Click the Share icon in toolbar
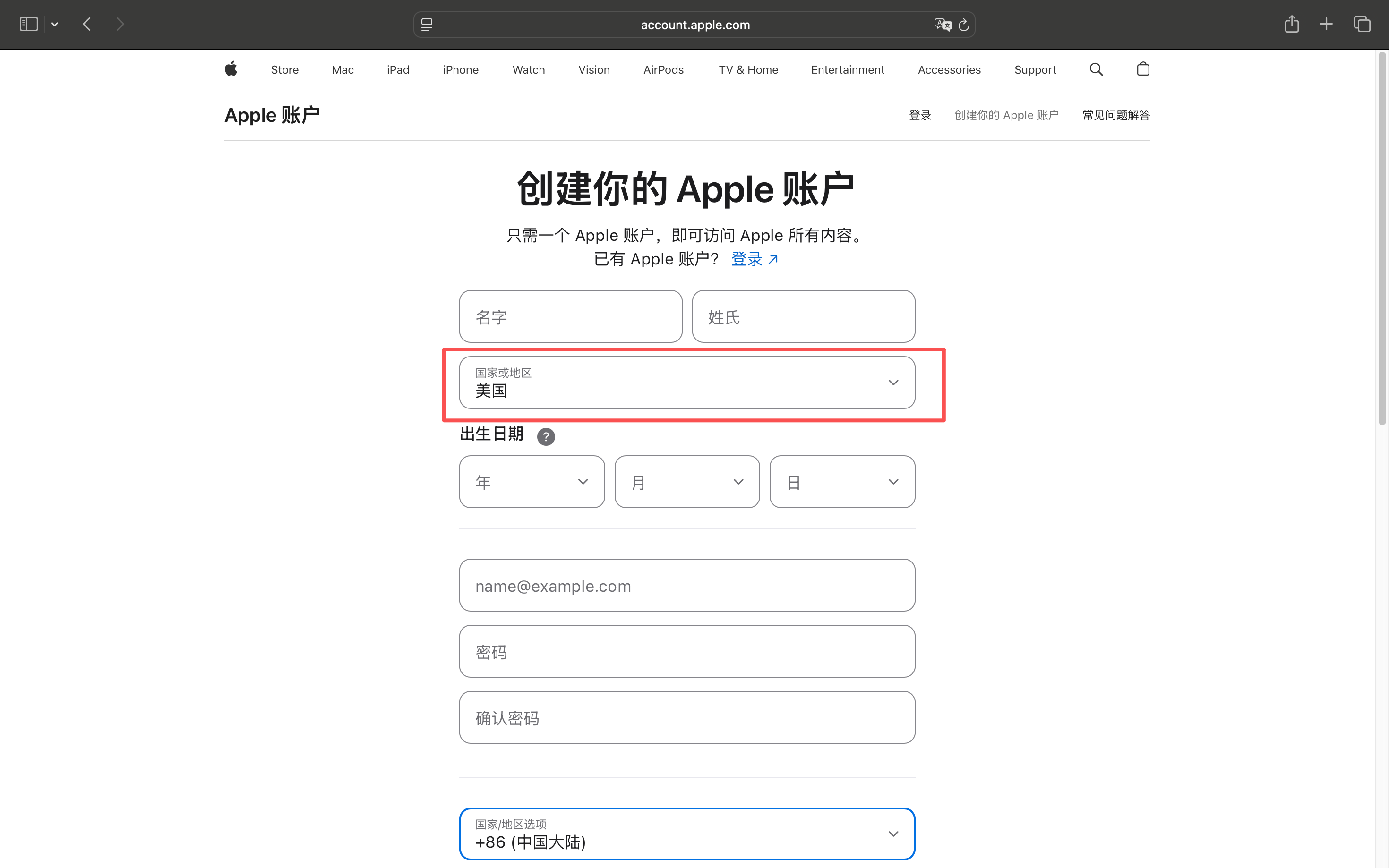 (1291, 24)
